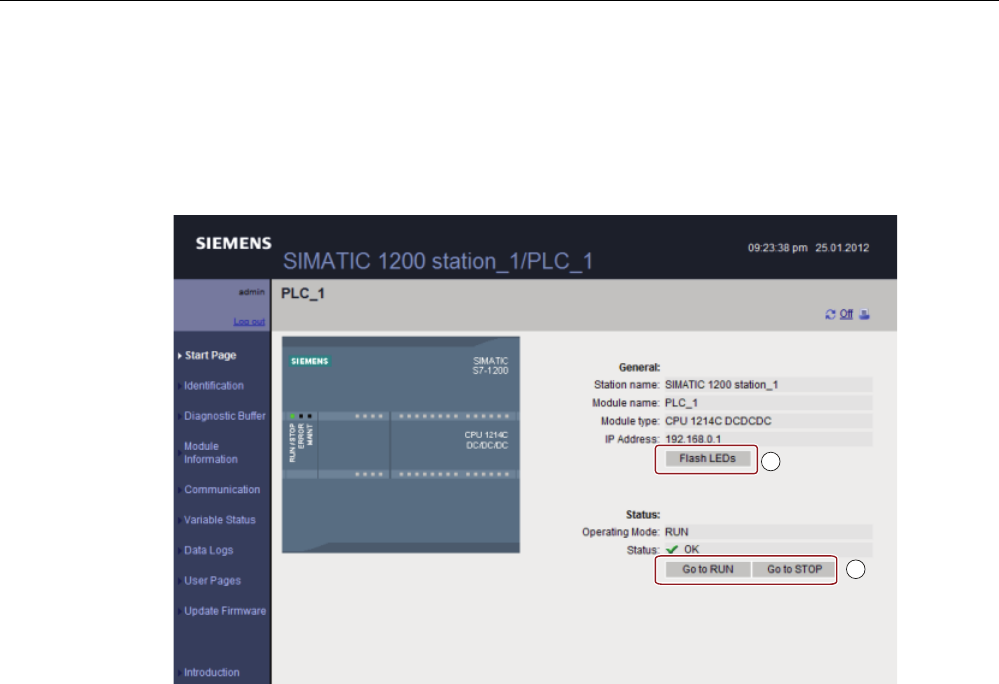999x684 pixels.
Task: Click the time 09:23:38 pm in header
Action: 777,248
